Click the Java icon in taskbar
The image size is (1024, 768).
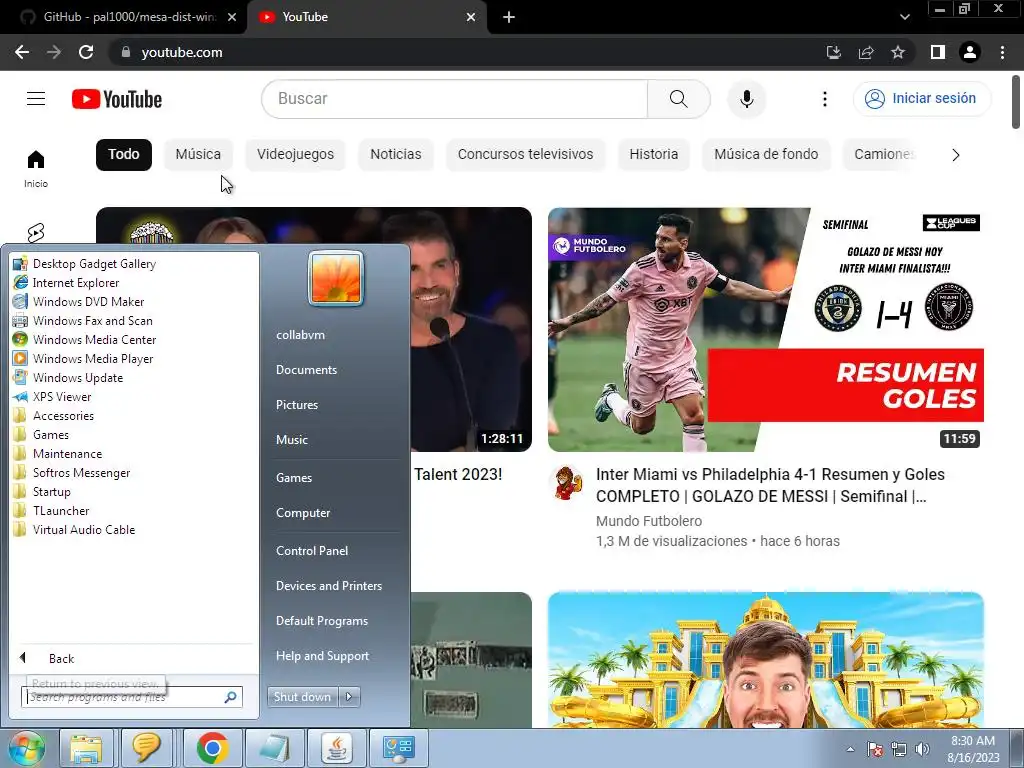(x=337, y=748)
